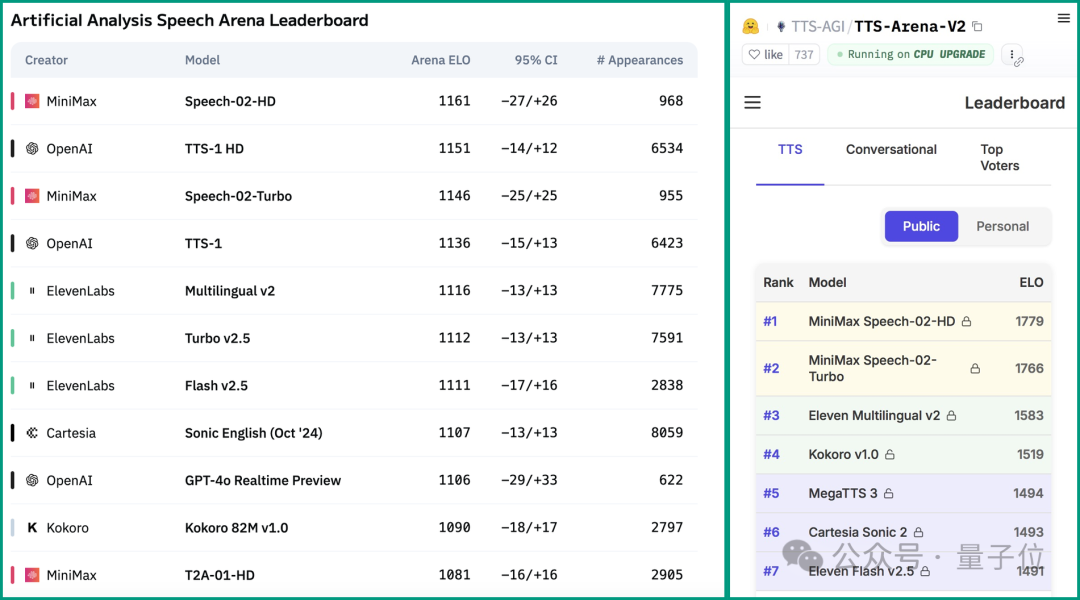Click the Running on CPU UPGRADE status badge
The image size is (1080, 600).
click(x=911, y=54)
